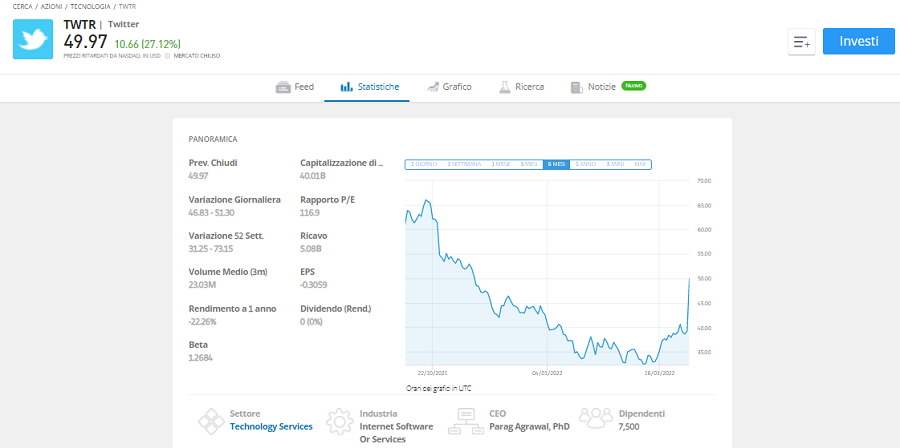Select the Statistiche tab
This screenshot has height=448, width=900.
tap(370, 87)
